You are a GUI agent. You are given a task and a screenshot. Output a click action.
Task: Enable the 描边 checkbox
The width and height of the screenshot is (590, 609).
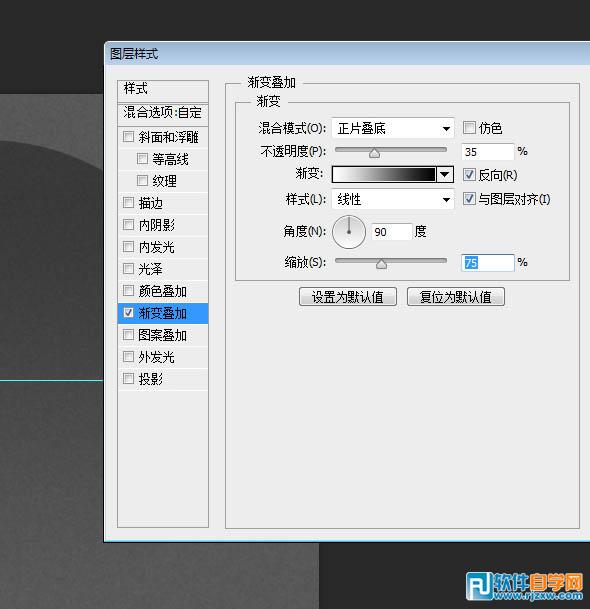[128, 203]
